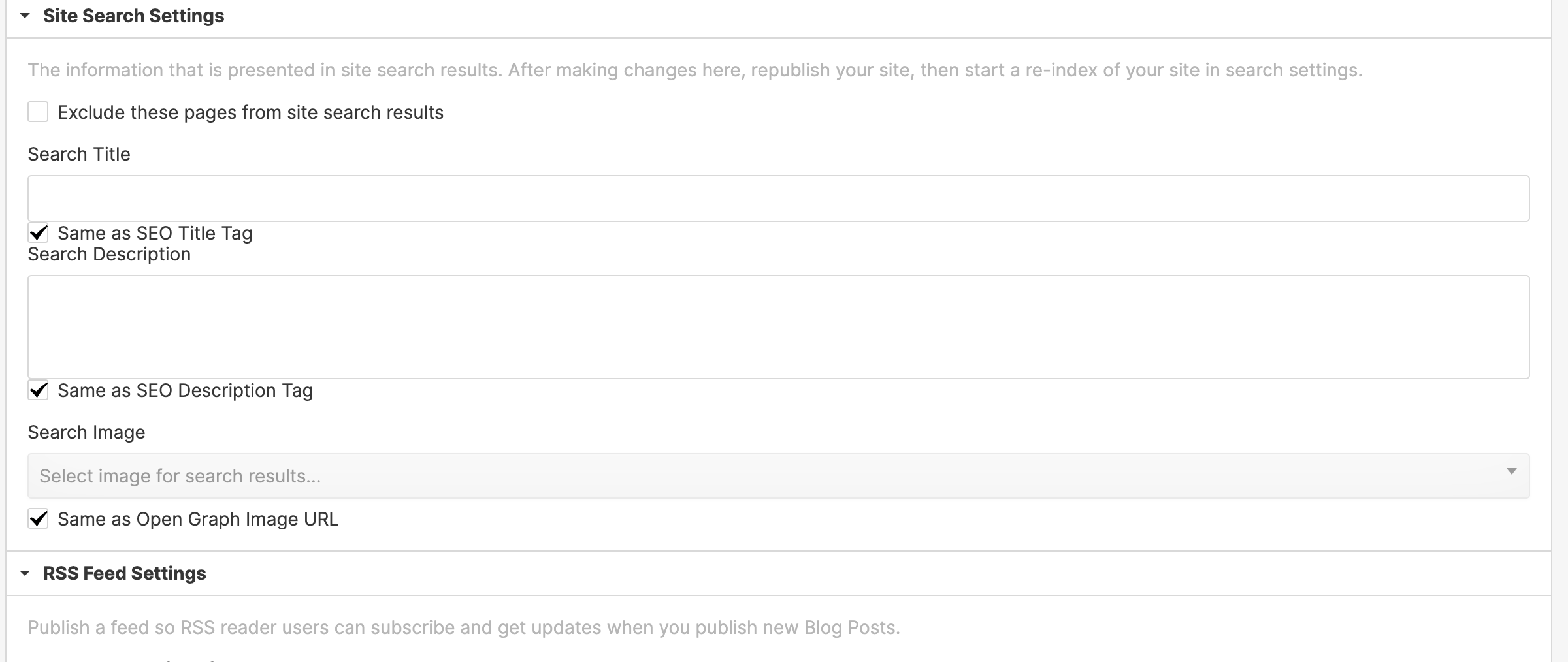Uncheck the Same as SEO Title Tag box

tap(38, 233)
